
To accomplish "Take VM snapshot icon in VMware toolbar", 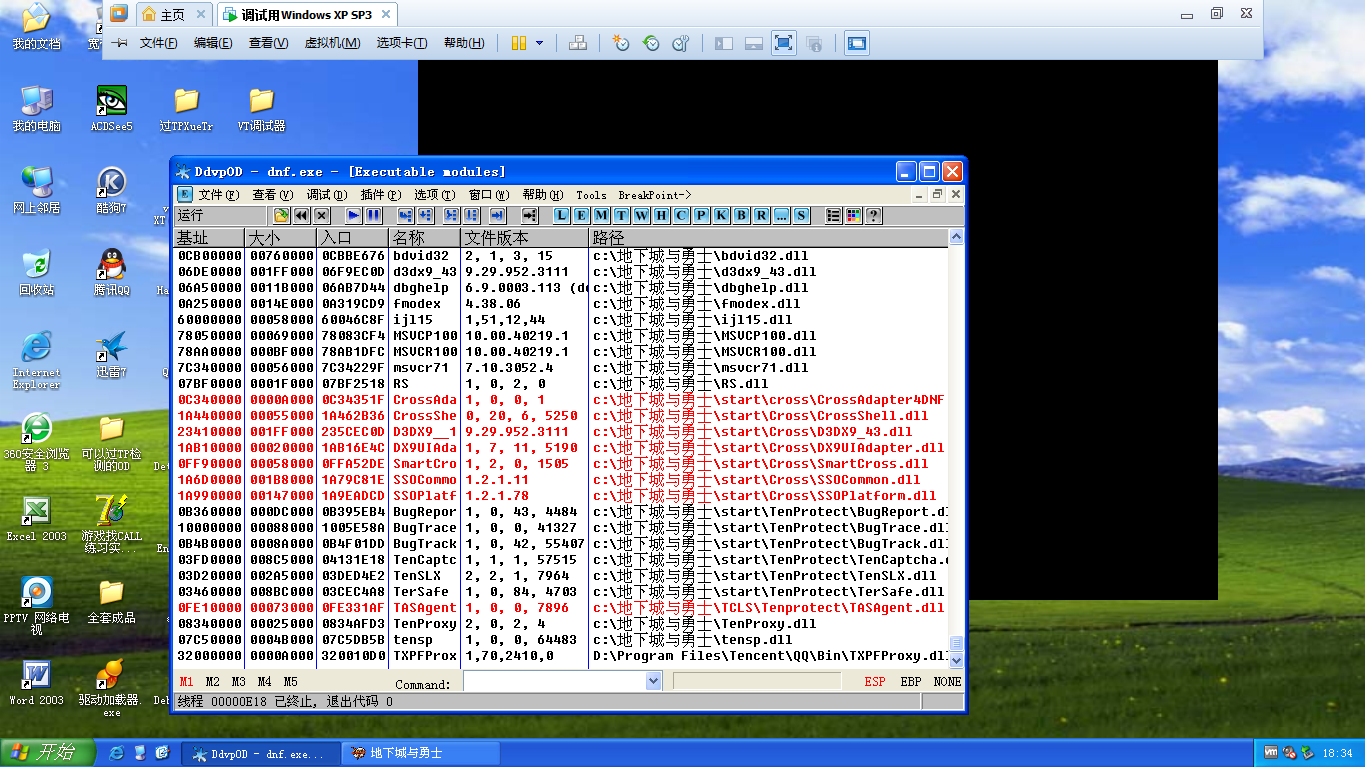I will coord(621,43).
